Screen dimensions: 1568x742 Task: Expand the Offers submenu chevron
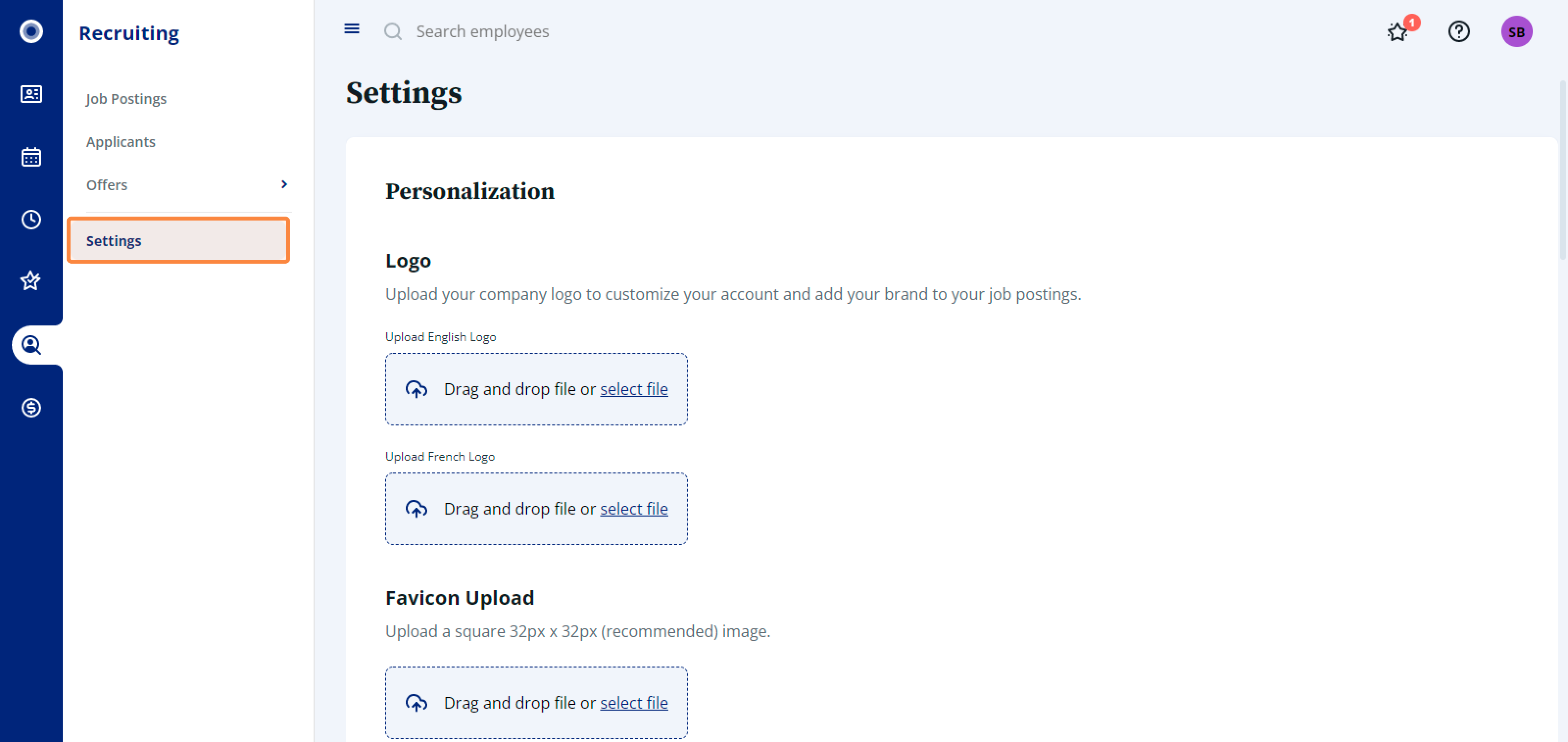pos(284,184)
